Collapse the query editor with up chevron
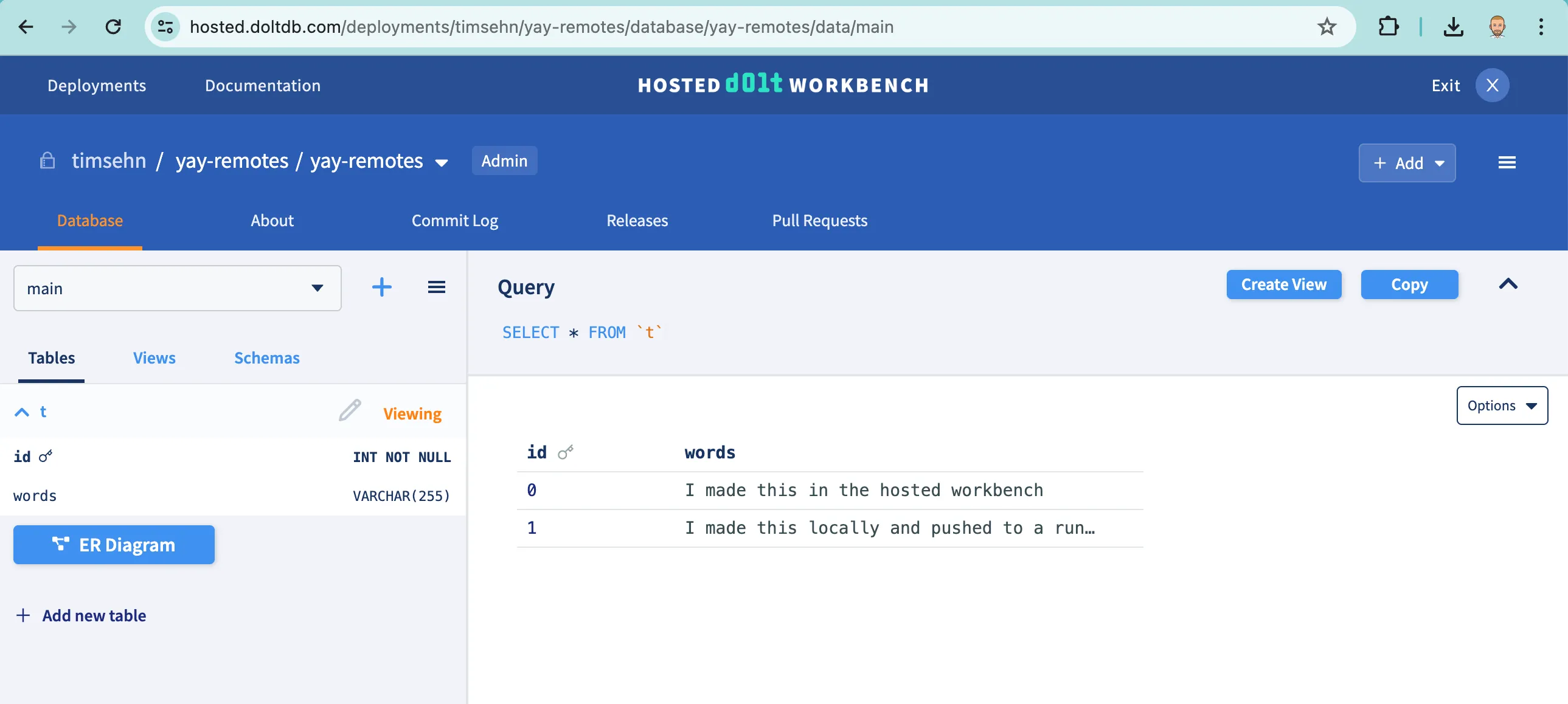Screen dimensions: 1568x704 [1507, 284]
